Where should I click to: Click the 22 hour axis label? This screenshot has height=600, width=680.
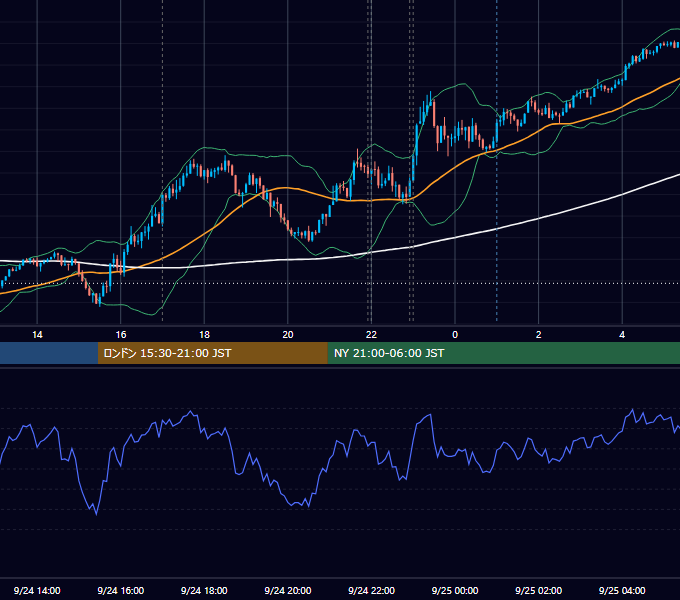[x=371, y=335]
